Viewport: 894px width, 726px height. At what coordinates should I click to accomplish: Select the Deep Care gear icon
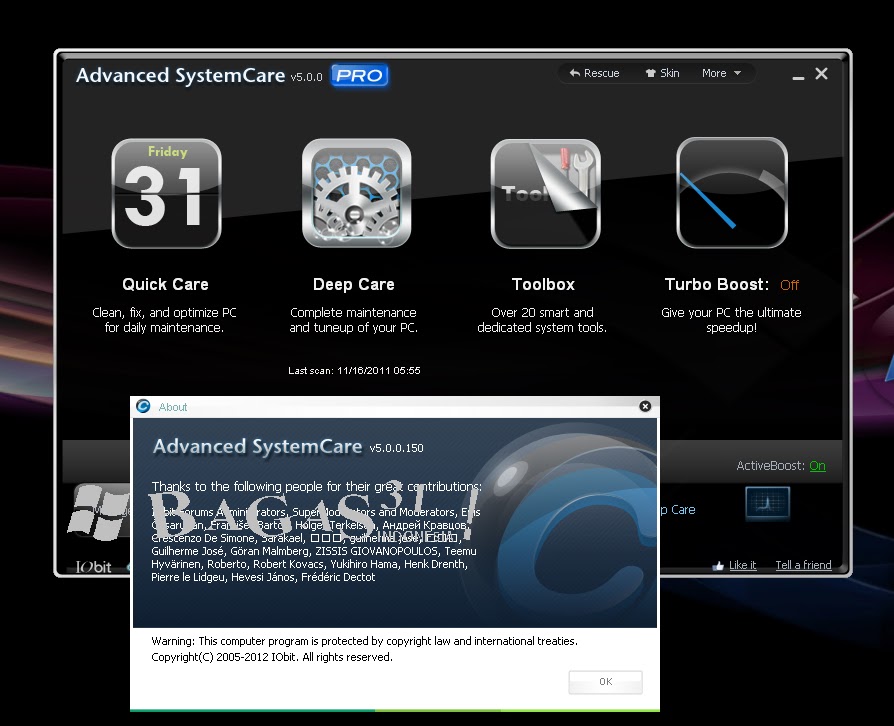point(355,194)
